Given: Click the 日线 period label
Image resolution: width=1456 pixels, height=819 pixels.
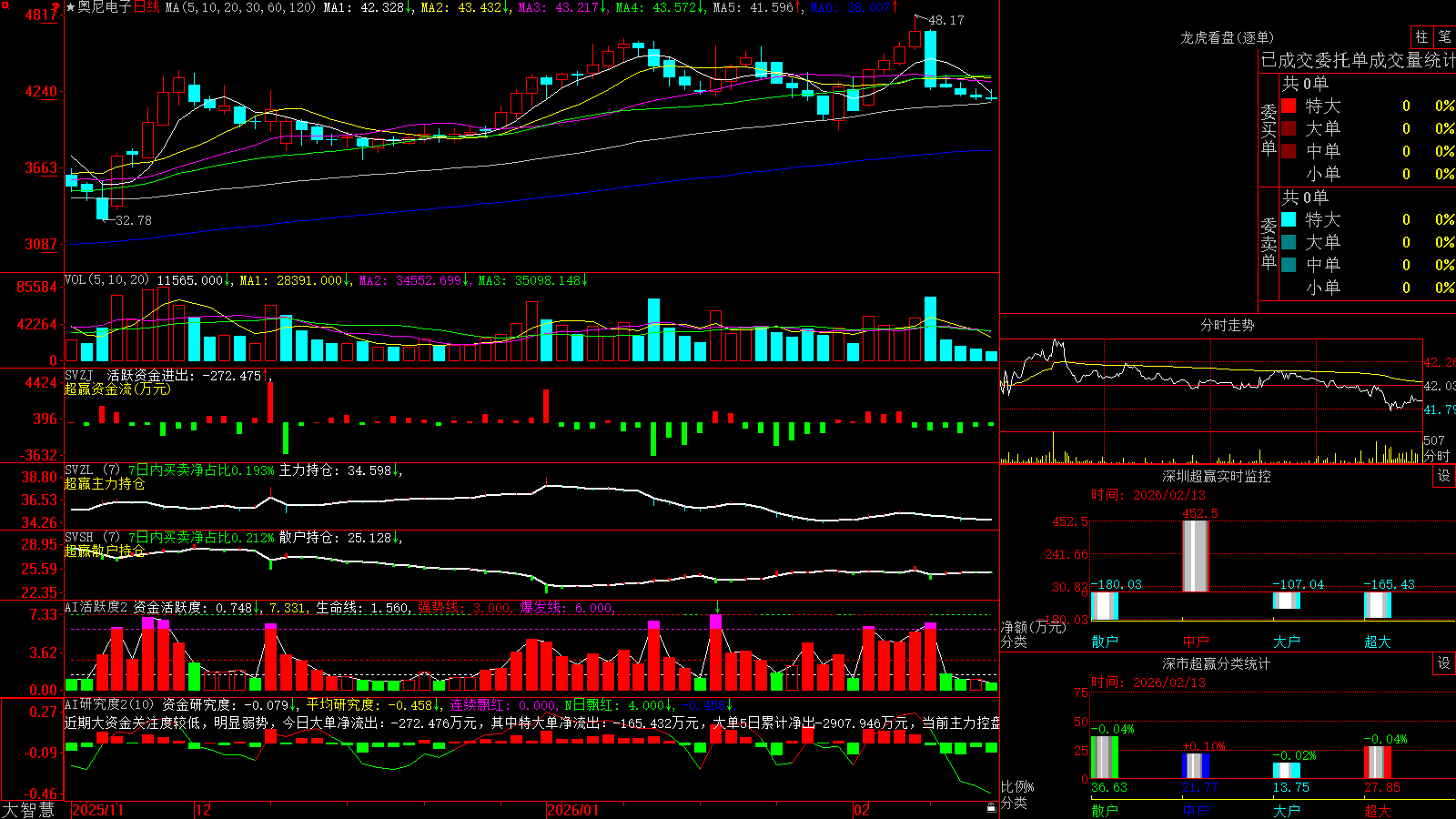Looking at the screenshot, I should click(x=147, y=7).
